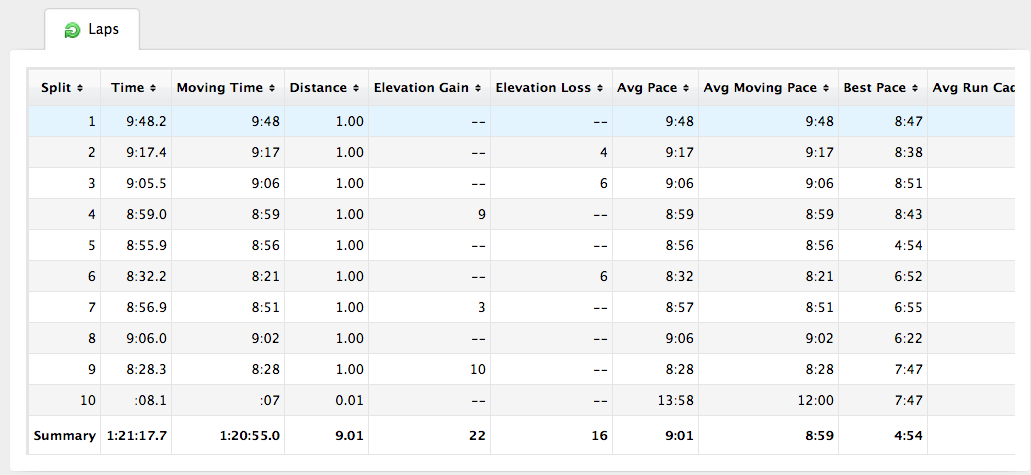Sort by Elevation Gain column
This screenshot has width=1031, height=475.
pyautogui.click(x=429, y=88)
